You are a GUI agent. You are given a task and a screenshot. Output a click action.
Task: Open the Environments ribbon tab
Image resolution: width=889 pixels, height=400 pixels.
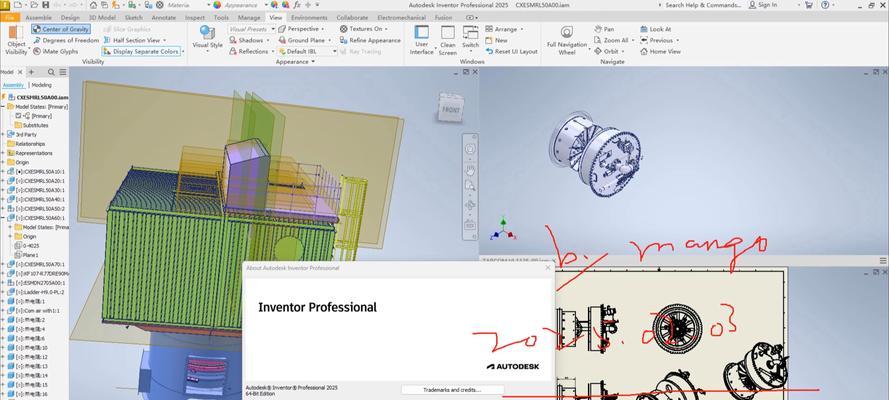(x=310, y=18)
